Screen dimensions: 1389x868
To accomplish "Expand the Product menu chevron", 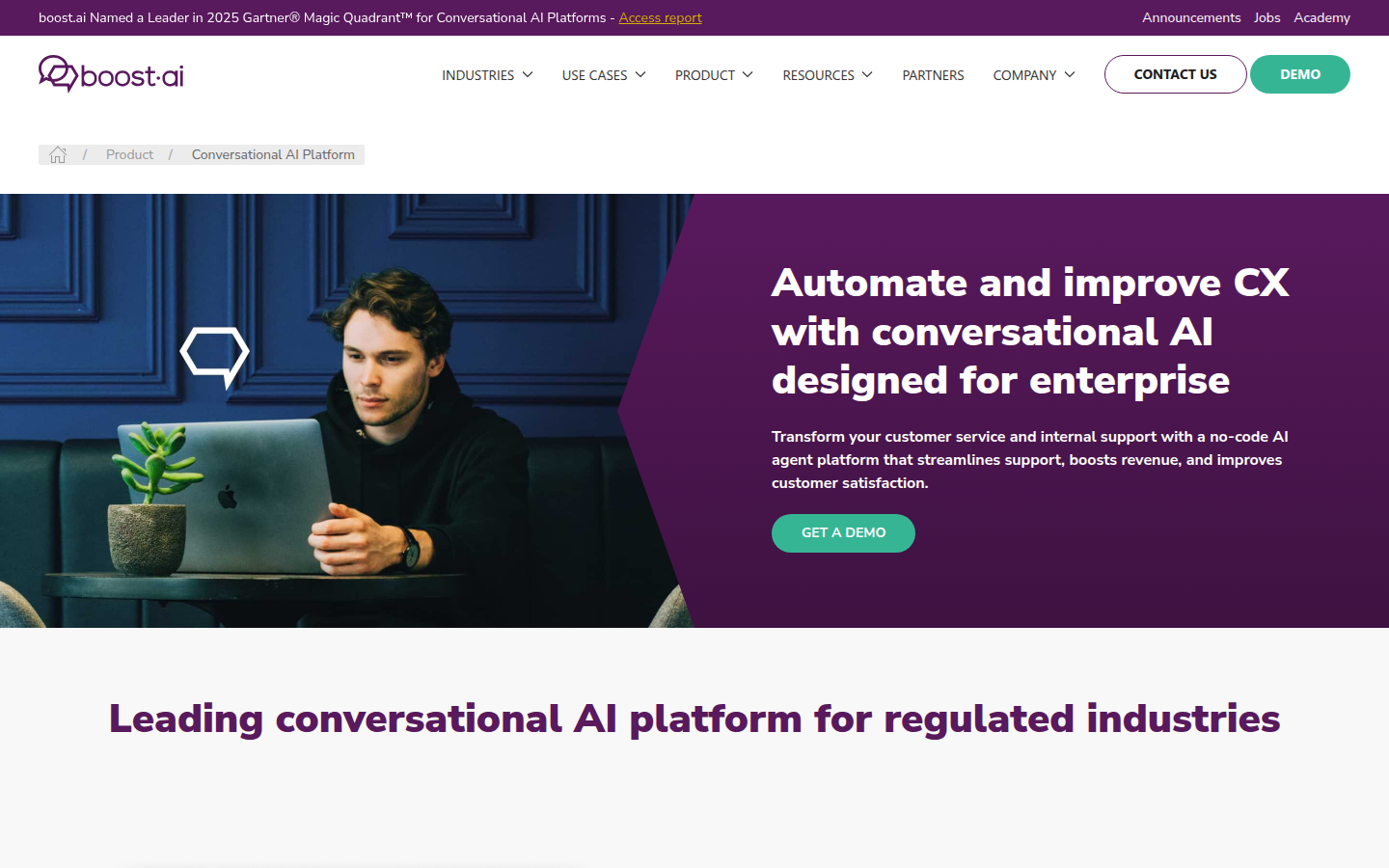I will pyautogui.click(x=748, y=75).
